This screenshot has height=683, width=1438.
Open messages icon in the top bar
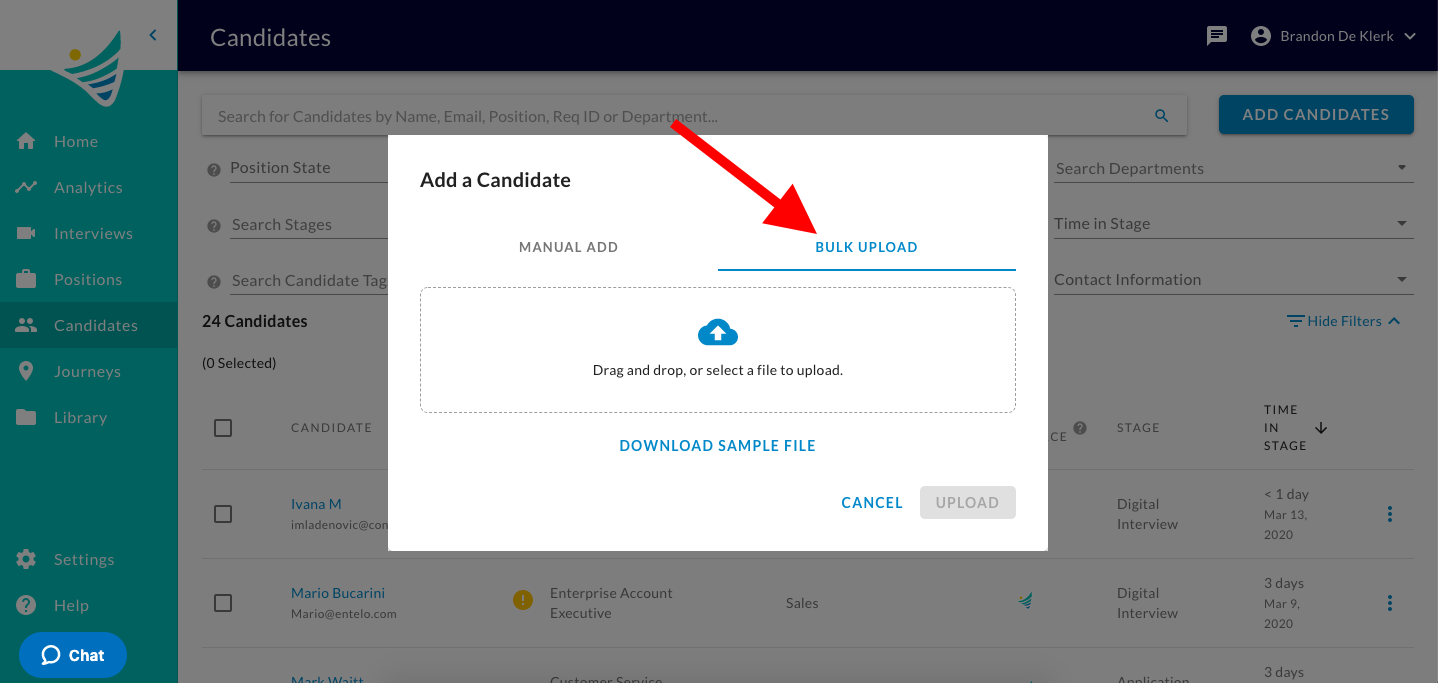[1217, 36]
